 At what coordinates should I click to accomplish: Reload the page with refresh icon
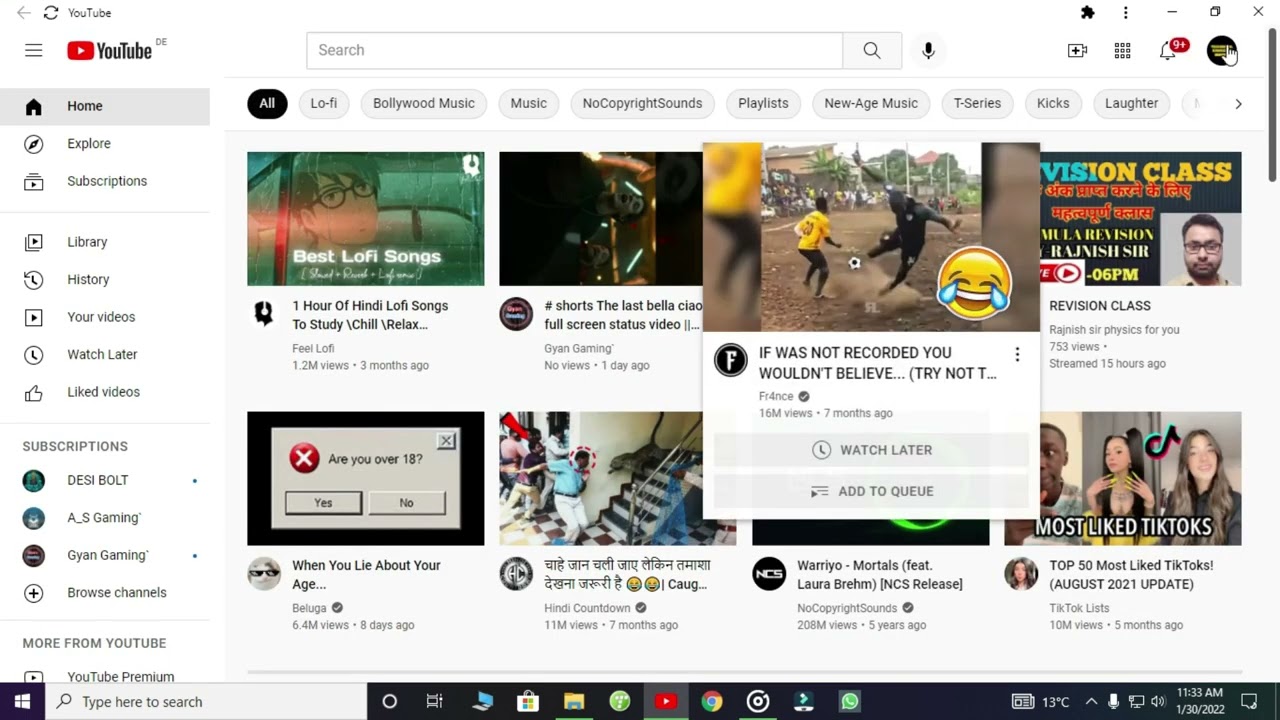pyautogui.click(x=51, y=13)
